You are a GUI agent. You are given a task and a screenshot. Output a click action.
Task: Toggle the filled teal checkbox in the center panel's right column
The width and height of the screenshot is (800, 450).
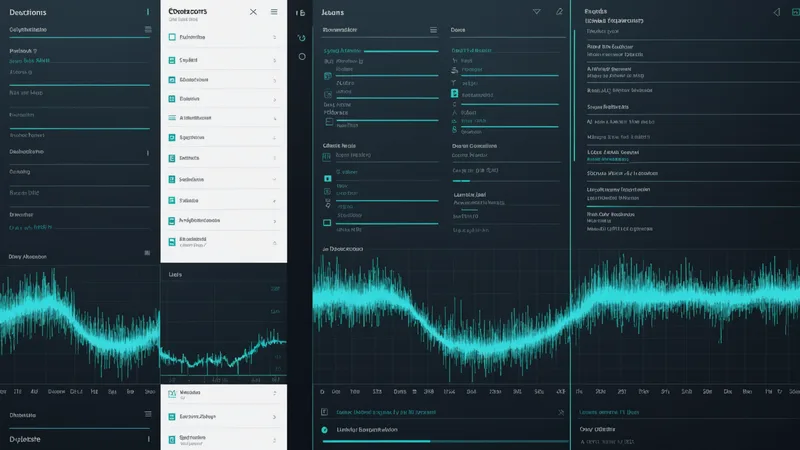click(x=455, y=93)
